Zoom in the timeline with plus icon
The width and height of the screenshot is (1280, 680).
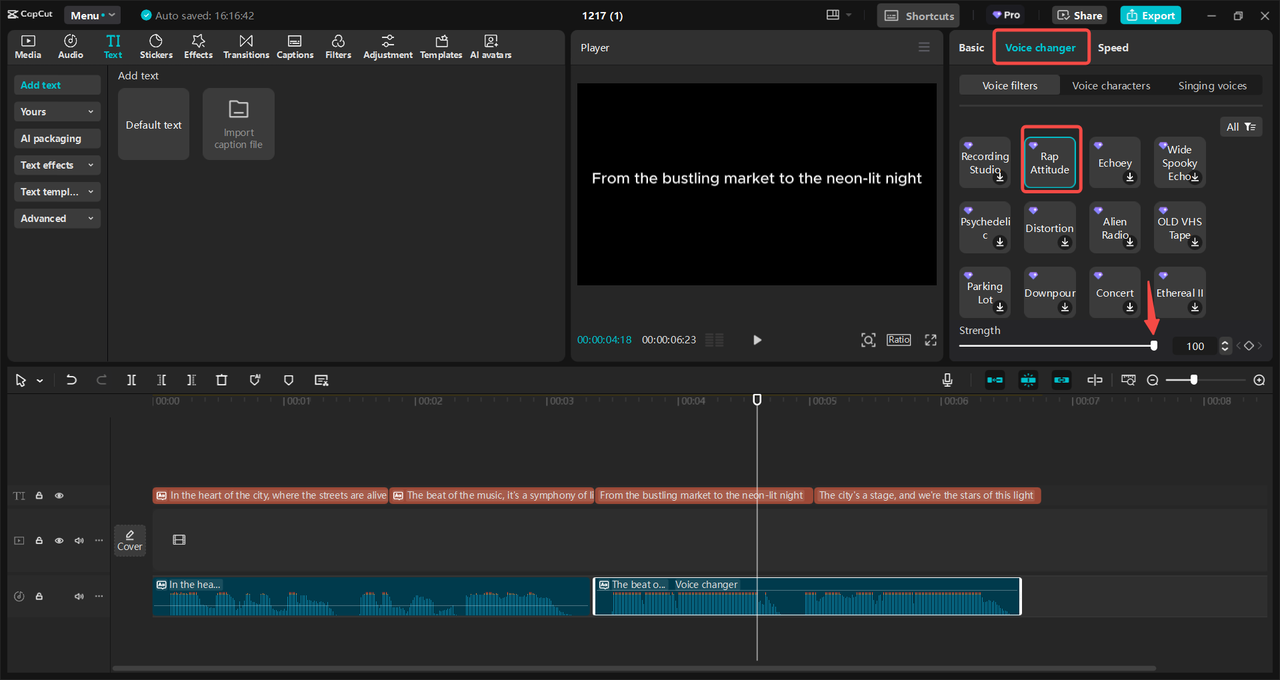coord(1259,380)
